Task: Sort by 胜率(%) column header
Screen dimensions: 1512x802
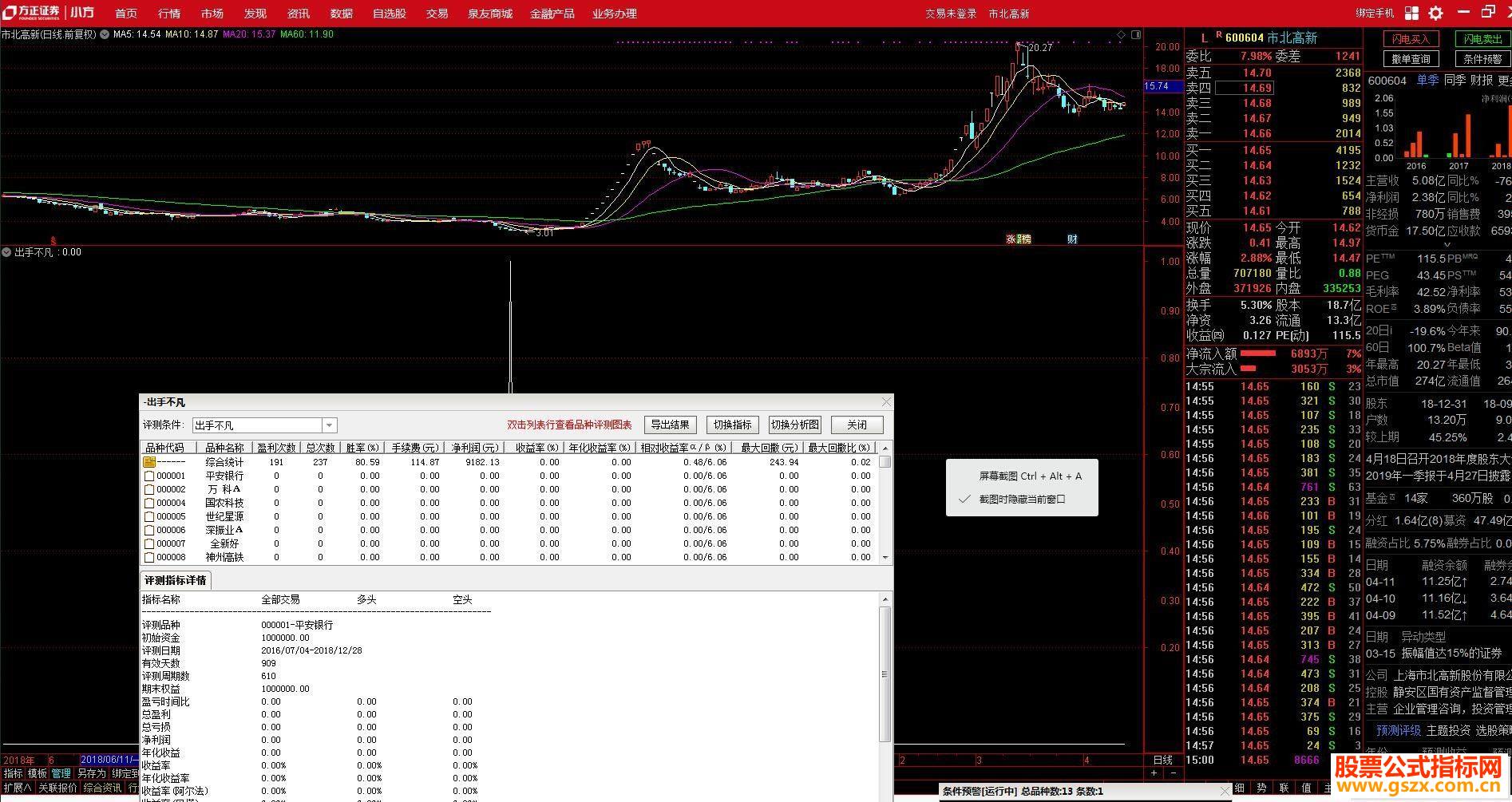Action: coord(362,448)
